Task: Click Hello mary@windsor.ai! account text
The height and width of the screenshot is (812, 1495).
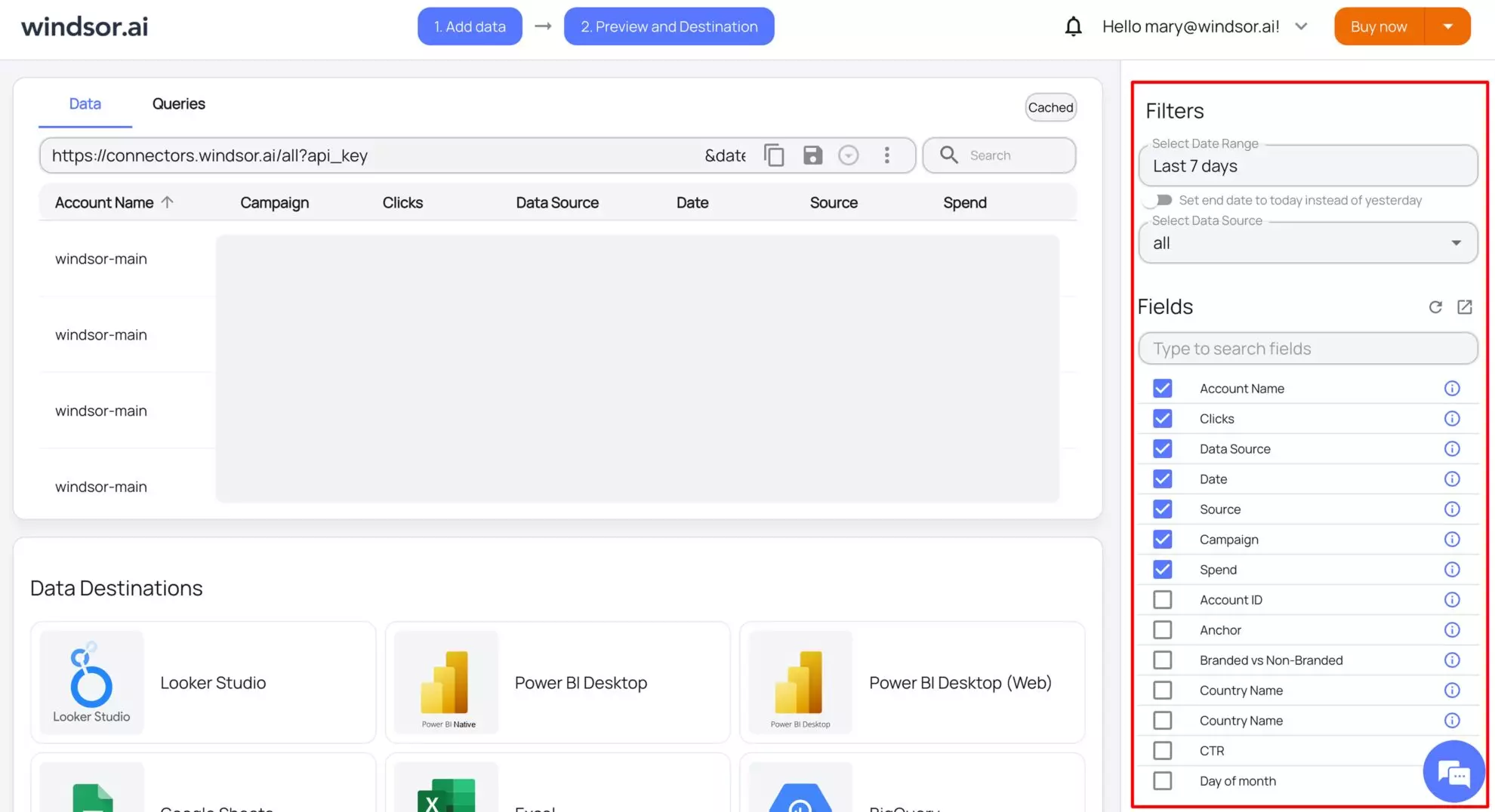Action: coord(1191,26)
